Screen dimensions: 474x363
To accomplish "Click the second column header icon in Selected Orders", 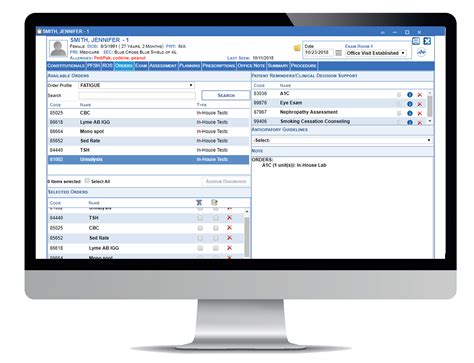I will tap(214, 202).
